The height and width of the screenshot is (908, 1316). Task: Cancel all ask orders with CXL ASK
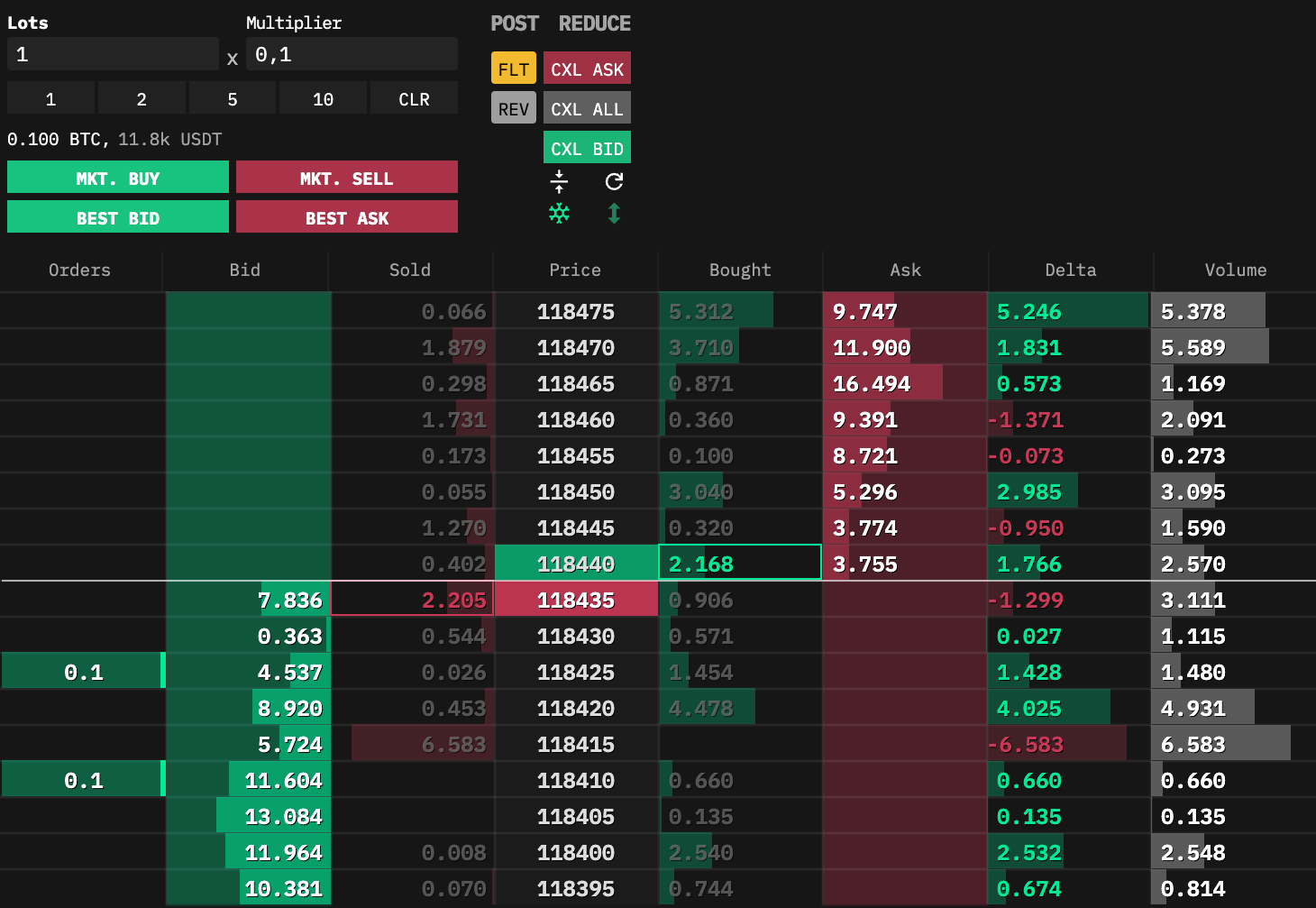coord(587,69)
